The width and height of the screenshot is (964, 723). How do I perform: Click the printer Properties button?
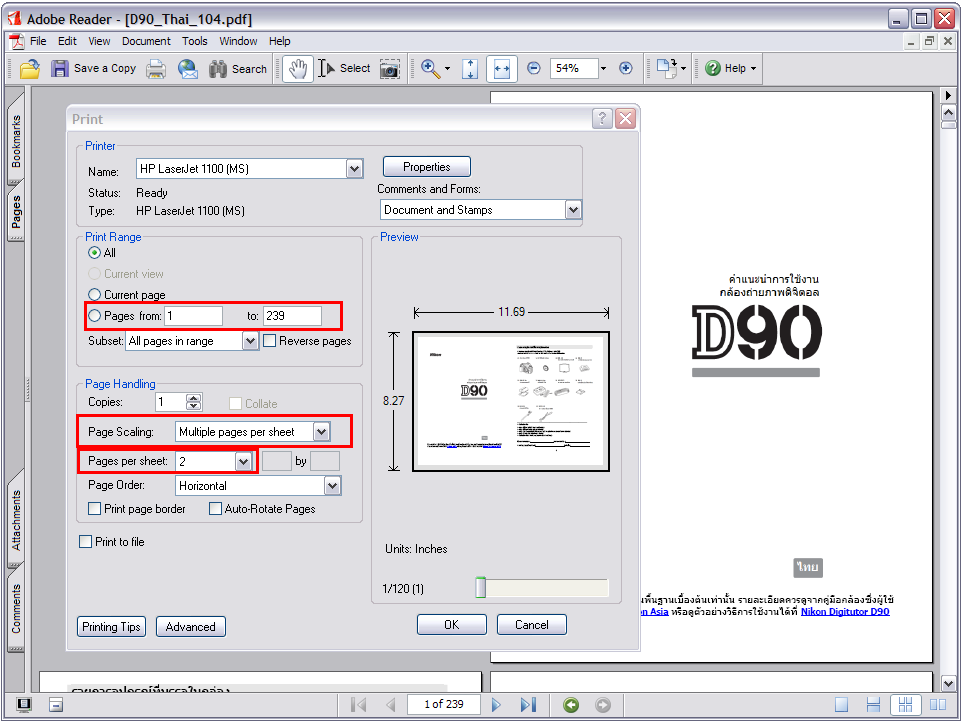pos(427,167)
